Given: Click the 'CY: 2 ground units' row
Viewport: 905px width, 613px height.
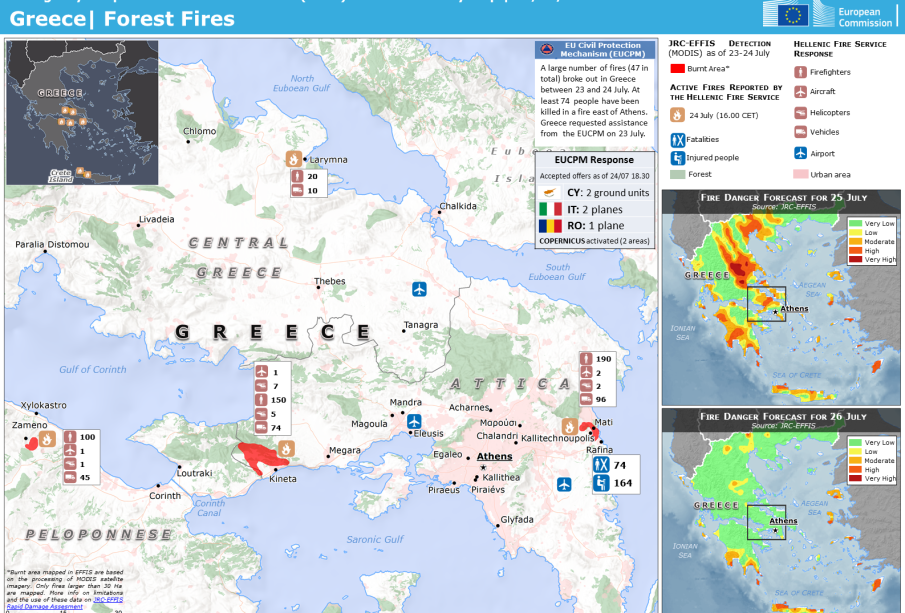Looking at the screenshot, I should [594, 193].
